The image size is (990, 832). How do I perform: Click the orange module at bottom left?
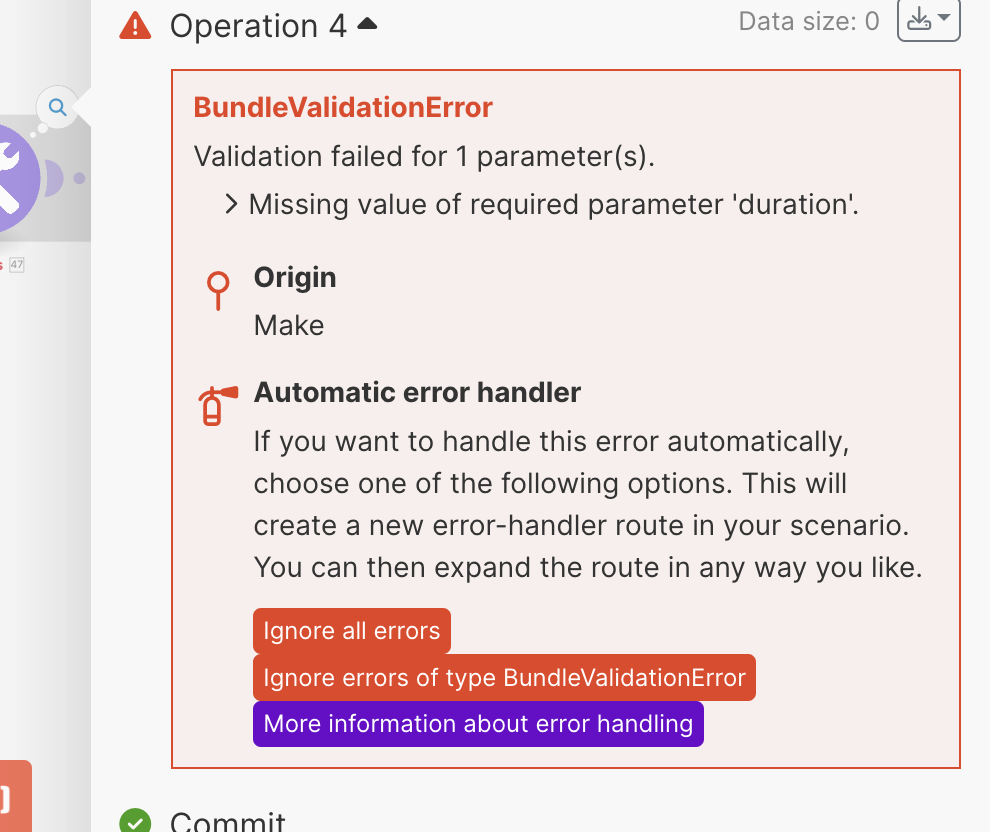click(12, 797)
